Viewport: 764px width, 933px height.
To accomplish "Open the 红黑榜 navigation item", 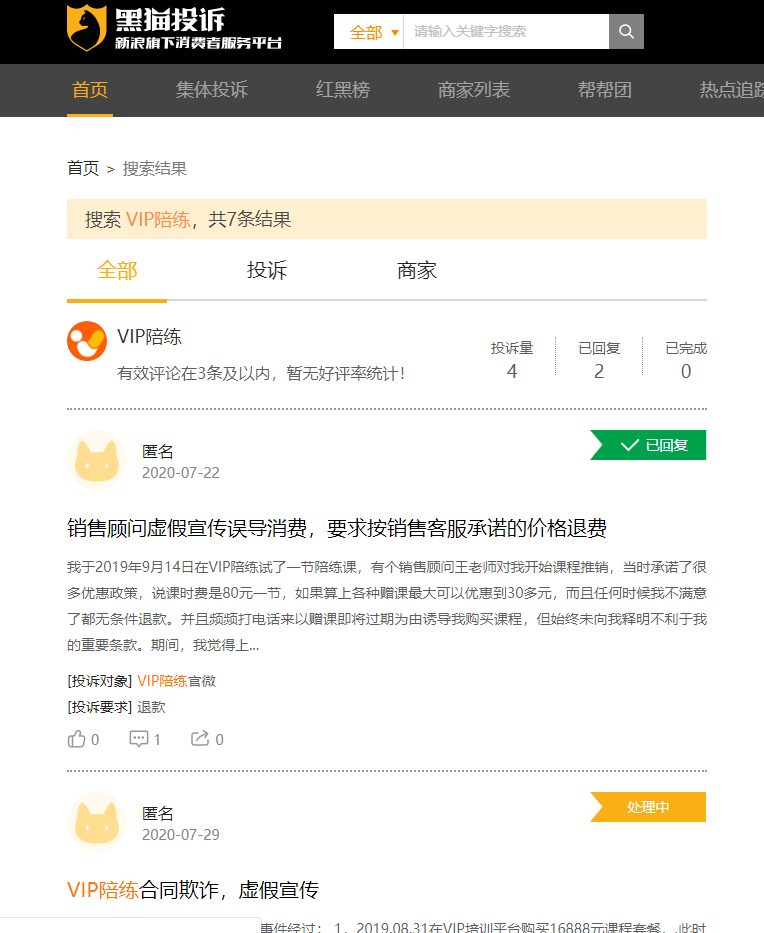I will click(x=343, y=90).
